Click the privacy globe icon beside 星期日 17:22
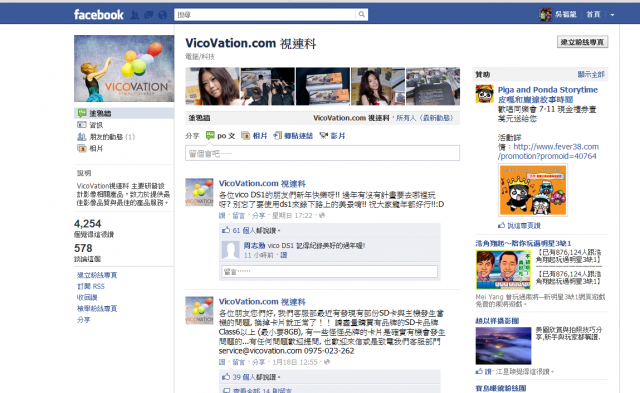Image resolution: width=640 pixels, height=393 pixels. (322, 215)
